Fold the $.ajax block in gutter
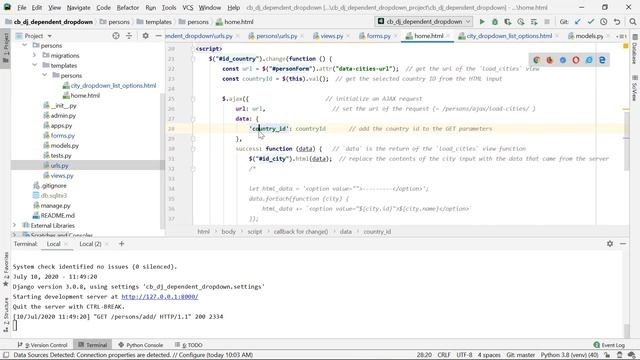The height and width of the screenshot is (360, 640). coord(193,99)
